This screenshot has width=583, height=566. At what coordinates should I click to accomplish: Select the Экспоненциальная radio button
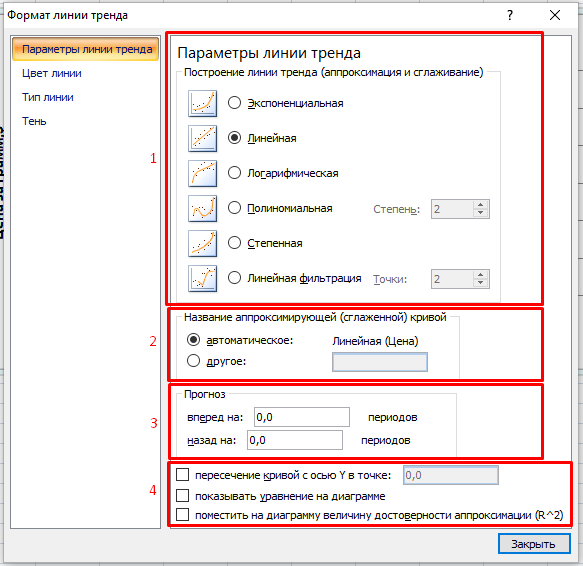[234, 103]
